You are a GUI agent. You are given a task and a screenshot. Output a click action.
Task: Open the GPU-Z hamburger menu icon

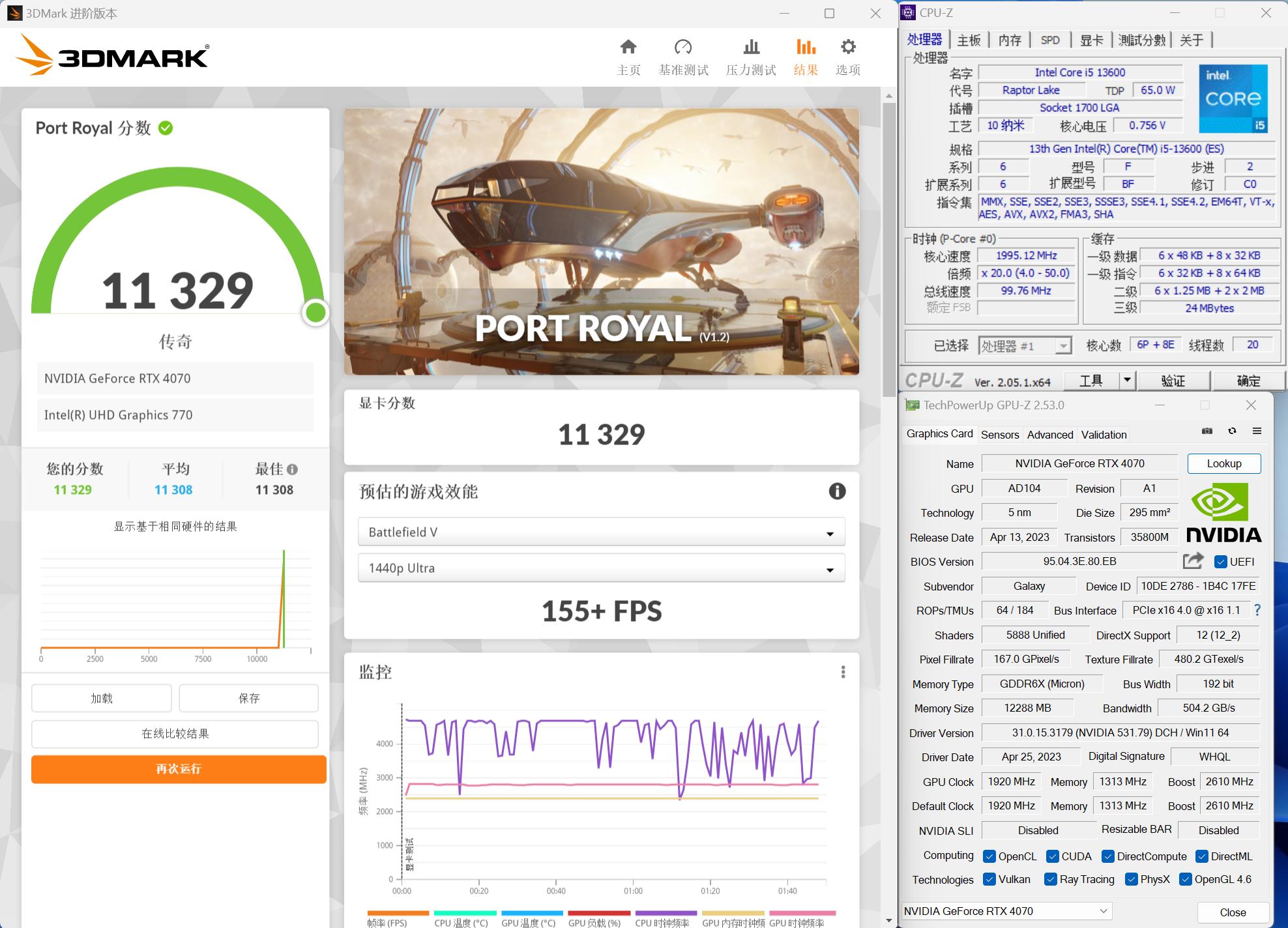pyautogui.click(x=1256, y=431)
